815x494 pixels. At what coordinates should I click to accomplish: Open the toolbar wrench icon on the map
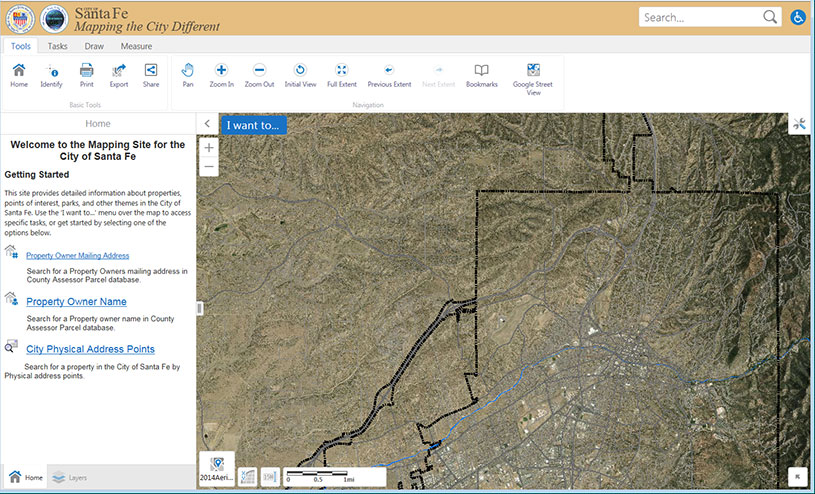[799, 124]
